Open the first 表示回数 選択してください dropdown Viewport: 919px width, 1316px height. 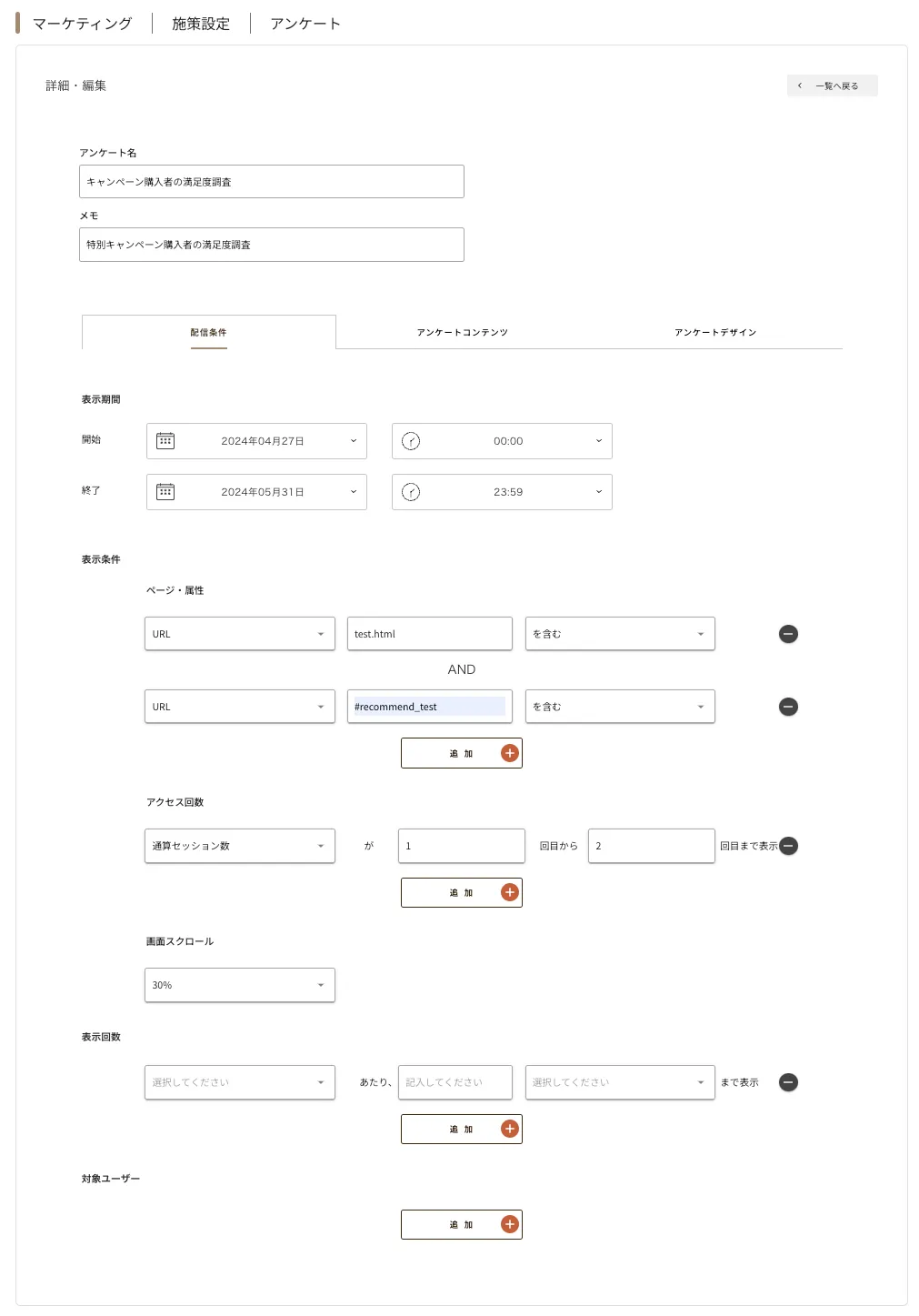click(240, 1082)
